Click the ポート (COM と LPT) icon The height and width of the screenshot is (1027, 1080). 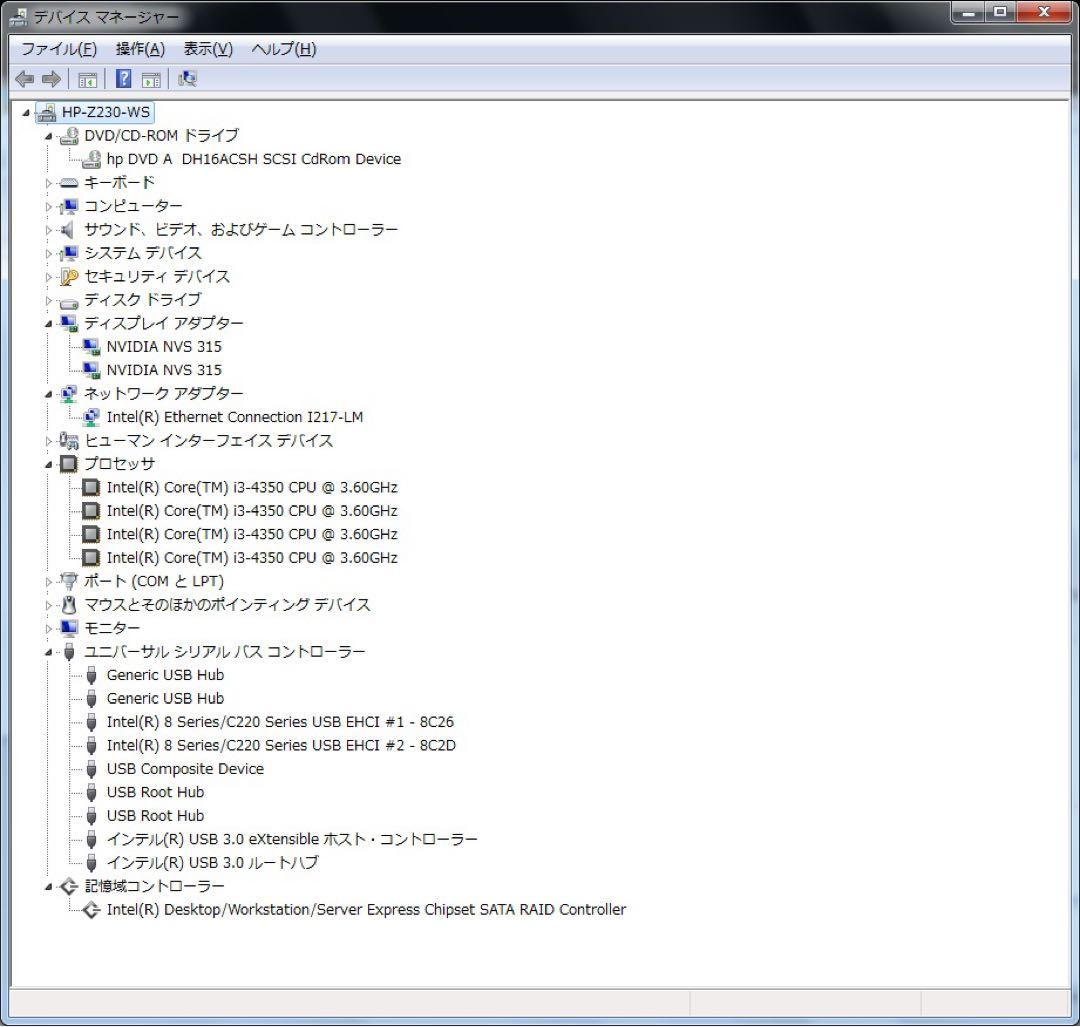coord(69,581)
